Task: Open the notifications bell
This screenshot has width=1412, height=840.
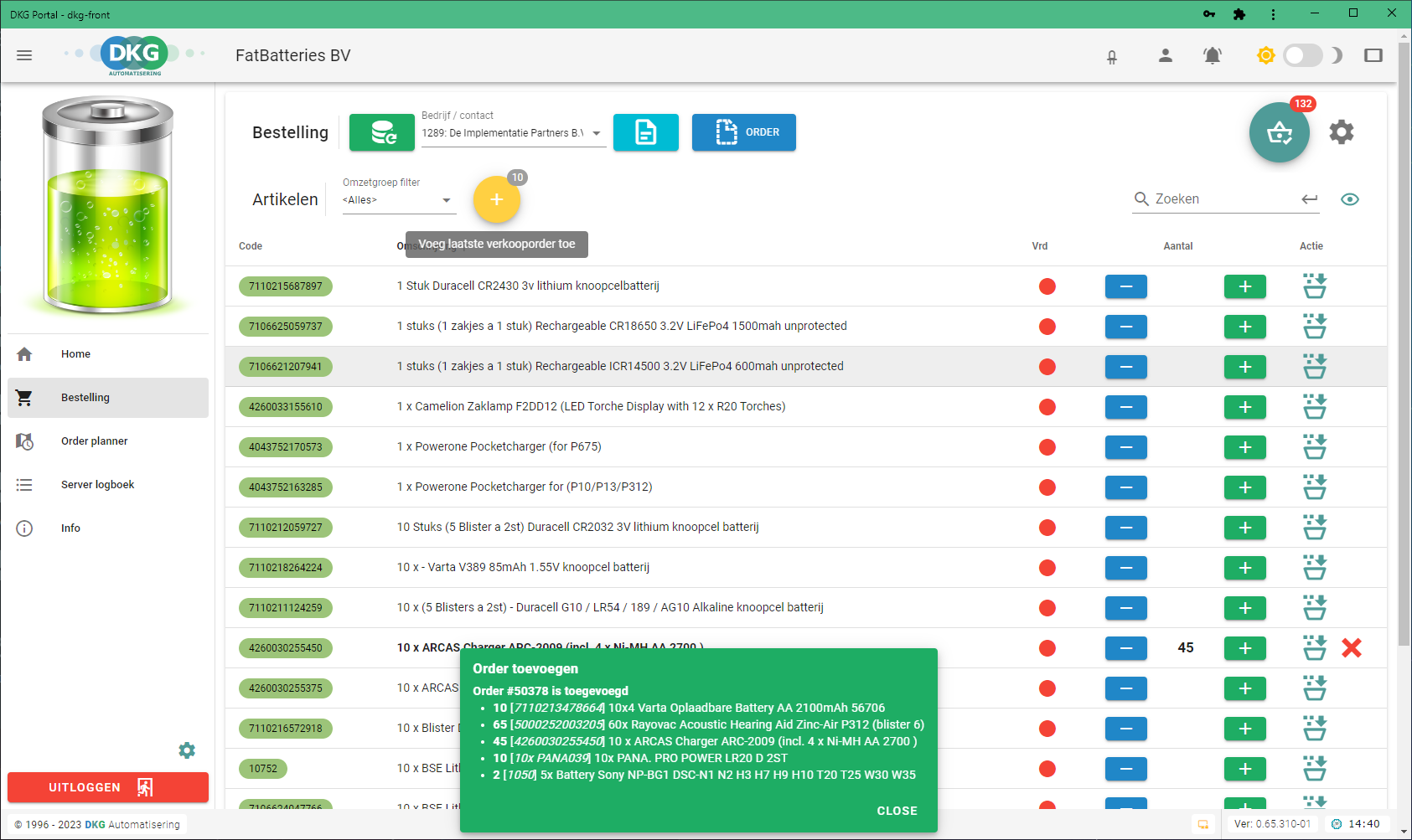Action: coord(1213,55)
